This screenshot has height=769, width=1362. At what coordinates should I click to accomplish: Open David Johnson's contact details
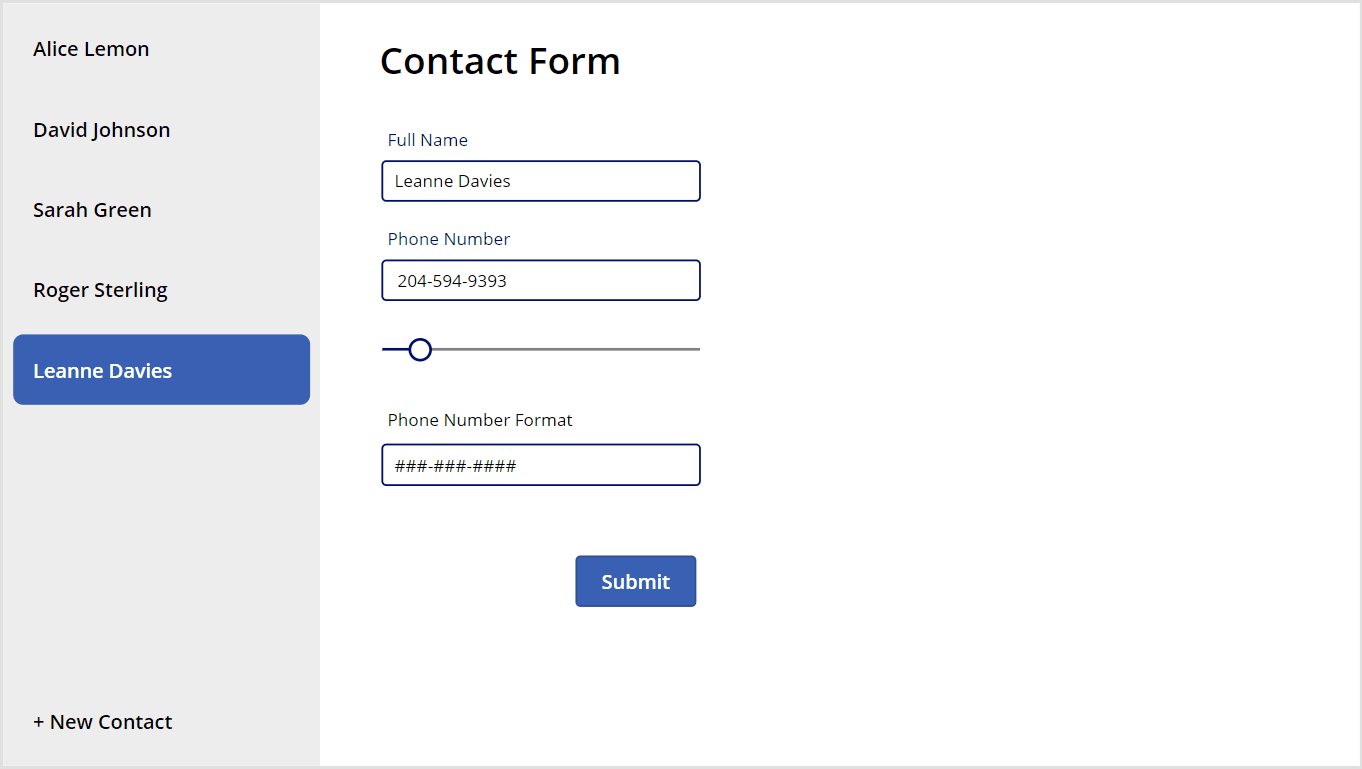tap(101, 129)
